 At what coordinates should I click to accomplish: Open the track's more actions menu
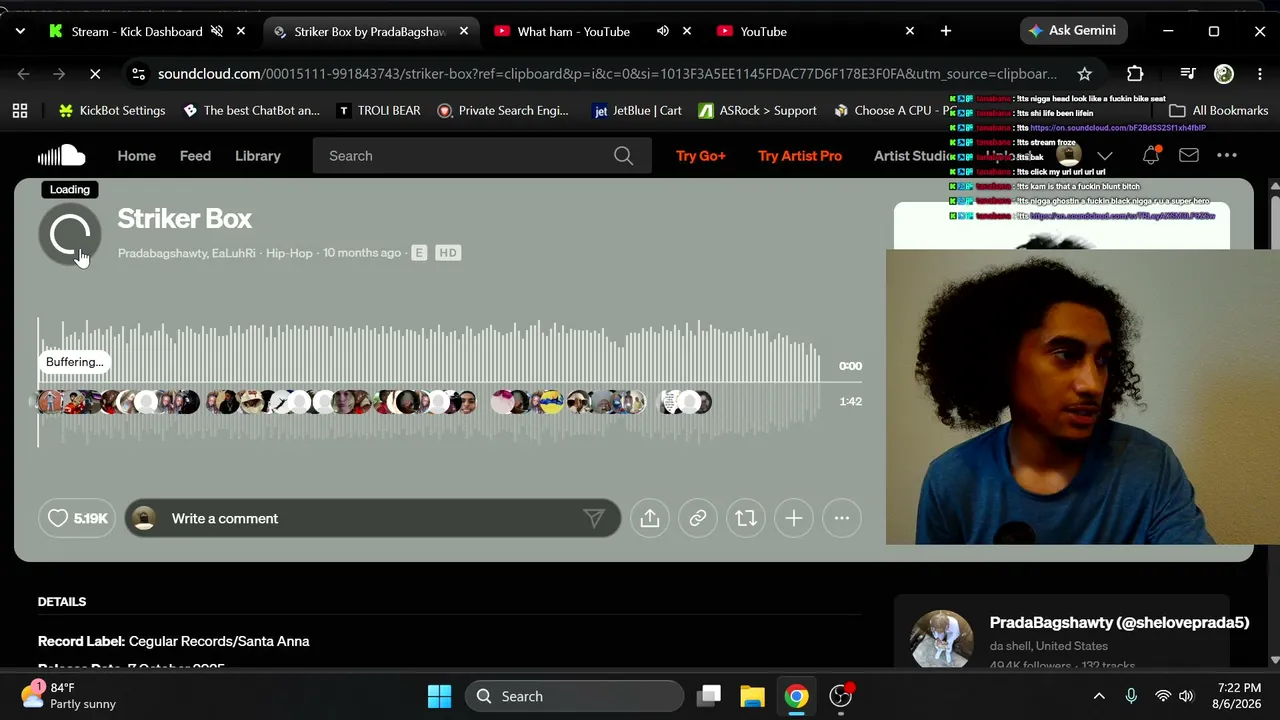tap(842, 518)
